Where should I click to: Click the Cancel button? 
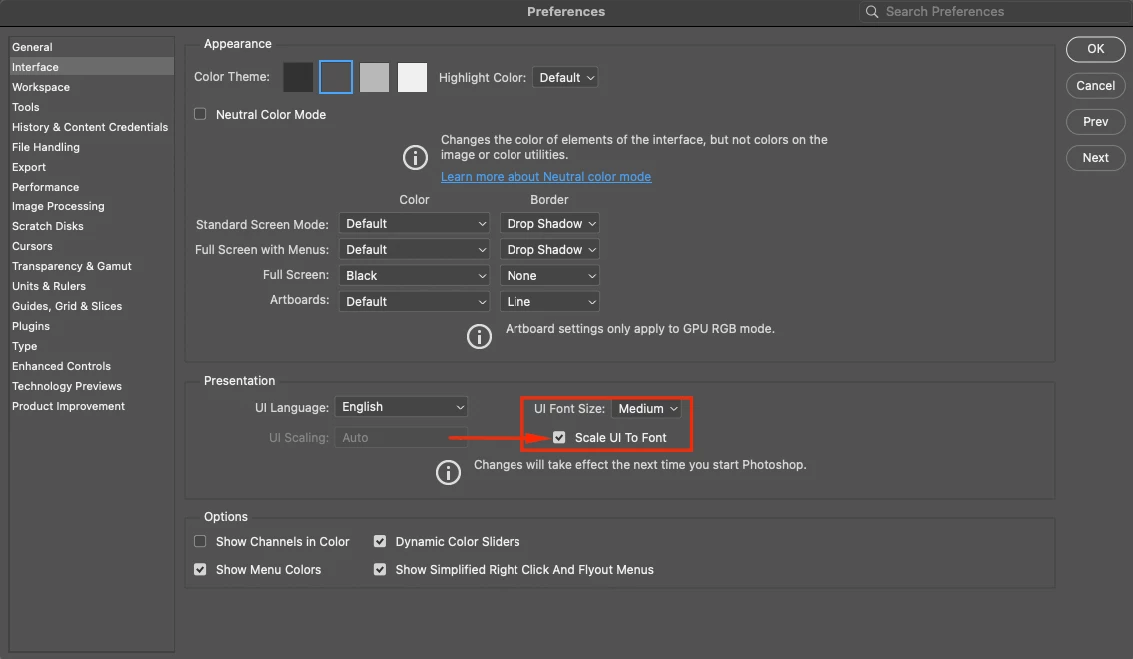pyautogui.click(x=1095, y=85)
